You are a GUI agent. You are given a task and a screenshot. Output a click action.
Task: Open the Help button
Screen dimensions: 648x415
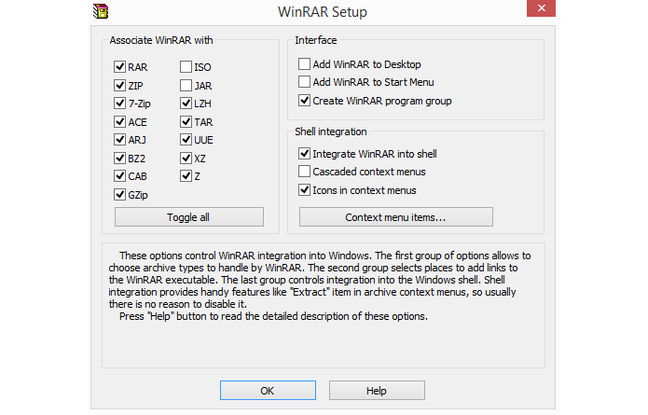click(376, 390)
